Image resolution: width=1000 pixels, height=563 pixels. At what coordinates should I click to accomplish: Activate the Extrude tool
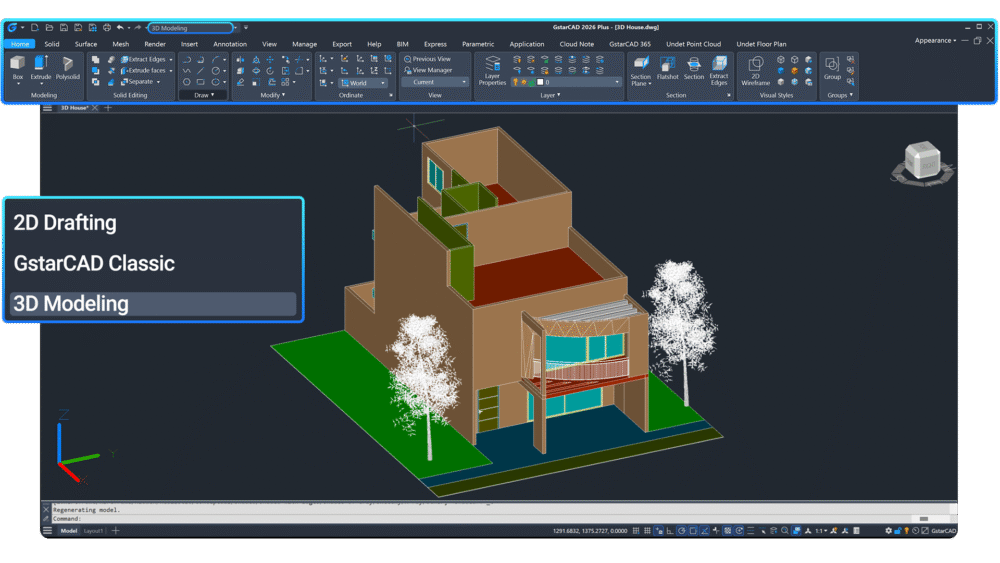tap(41, 68)
